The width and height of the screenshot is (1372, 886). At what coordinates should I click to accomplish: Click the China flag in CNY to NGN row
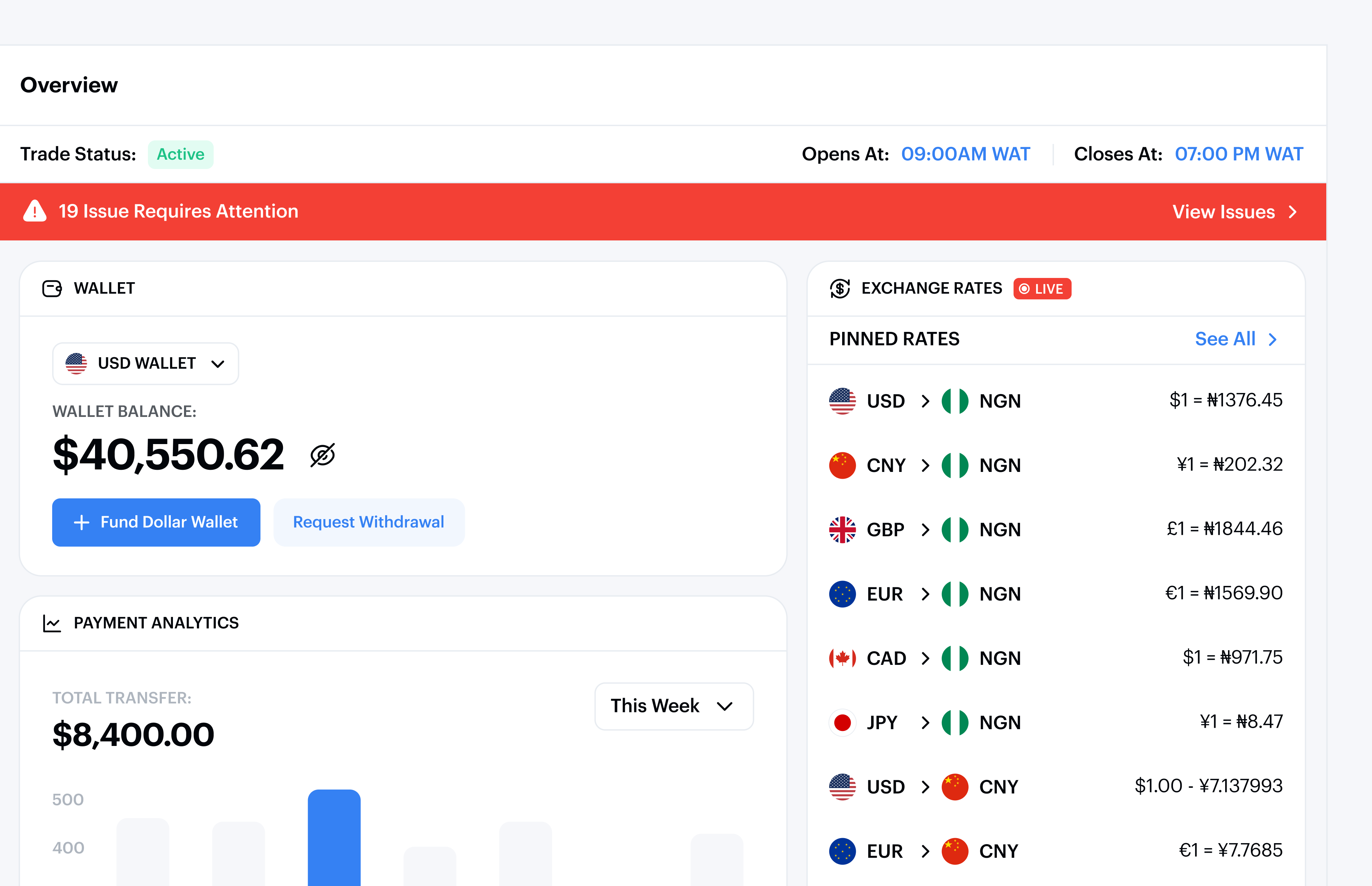[842, 466]
